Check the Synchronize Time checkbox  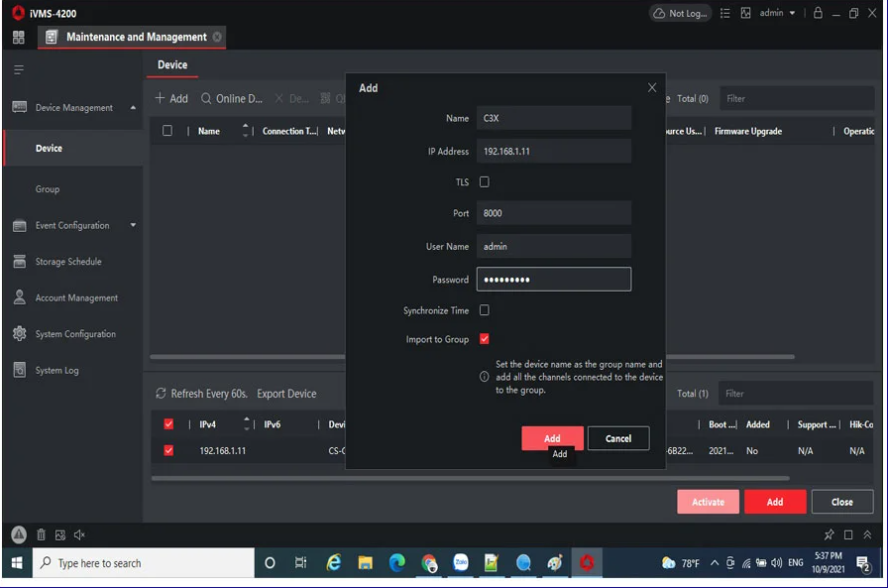(x=484, y=310)
